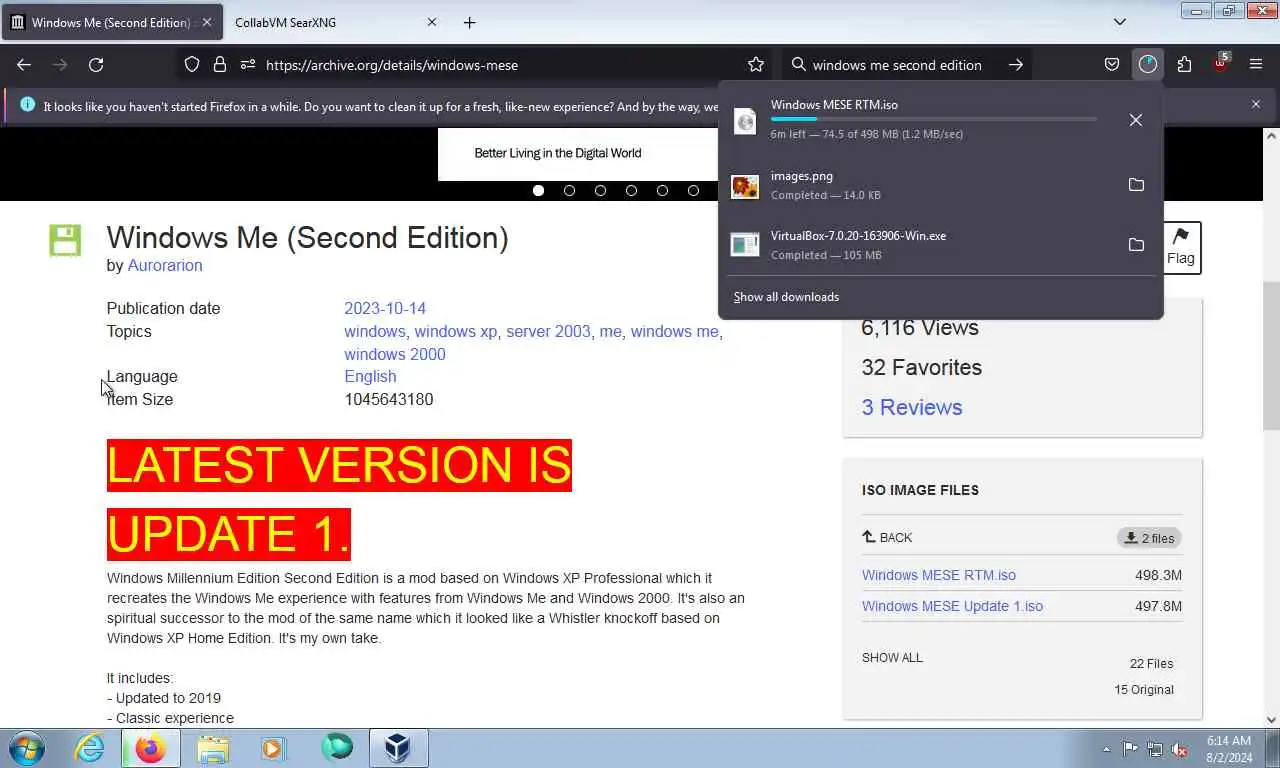This screenshot has width=1280, height=768.
Task: Open Action Center flag tray icon
Action: (x=1130, y=749)
